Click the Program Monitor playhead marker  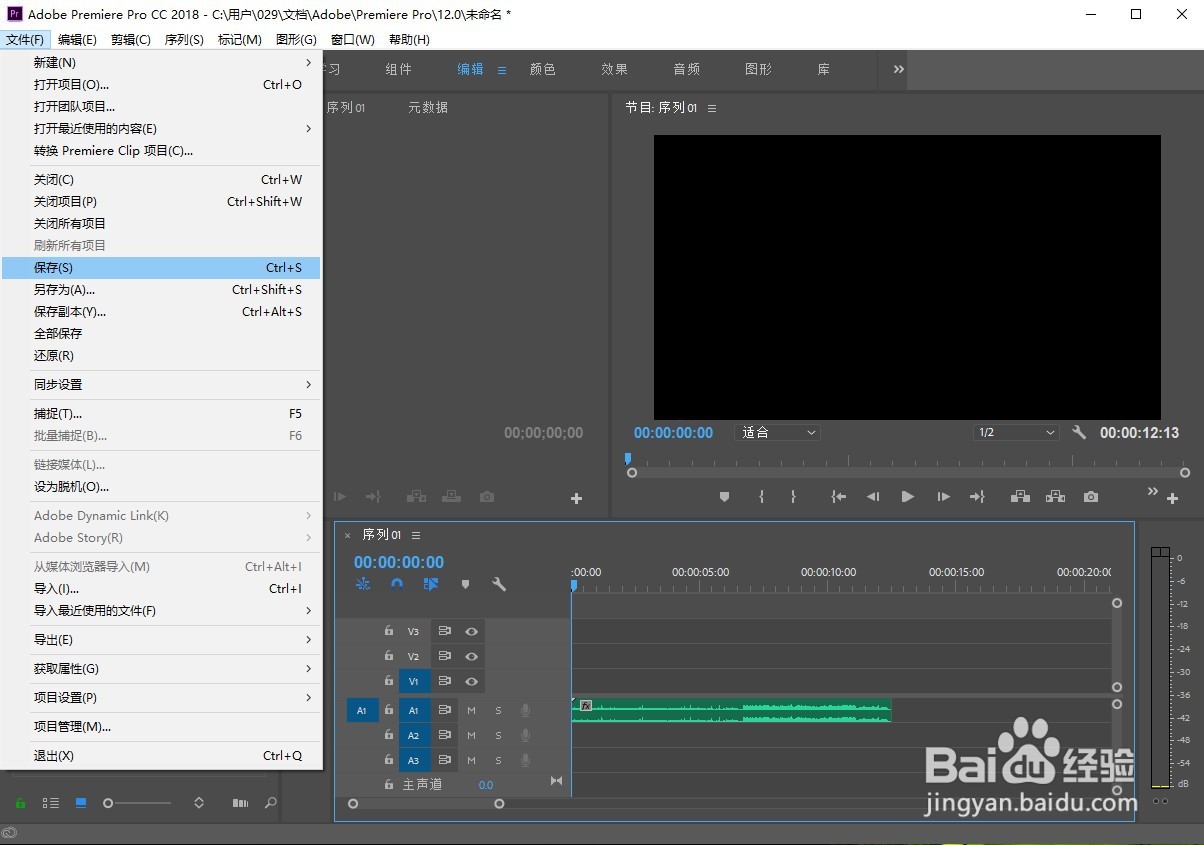pyautogui.click(x=628, y=458)
